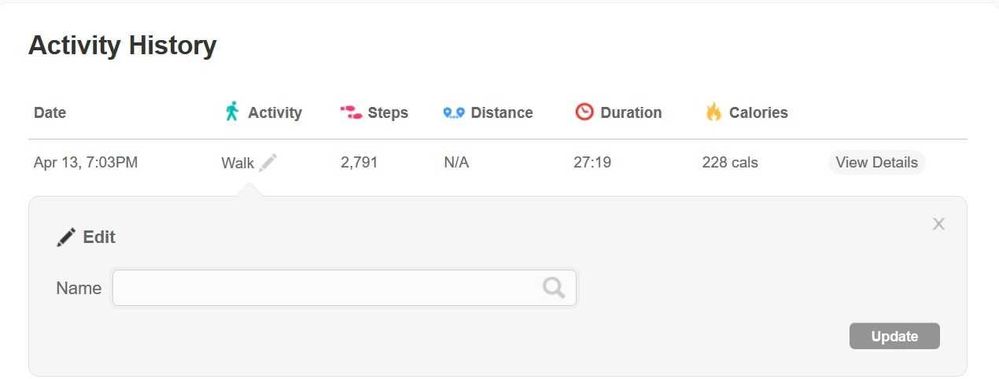Click the walking figure Activity icon
The width and height of the screenshot is (999, 379).
[x=232, y=111]
